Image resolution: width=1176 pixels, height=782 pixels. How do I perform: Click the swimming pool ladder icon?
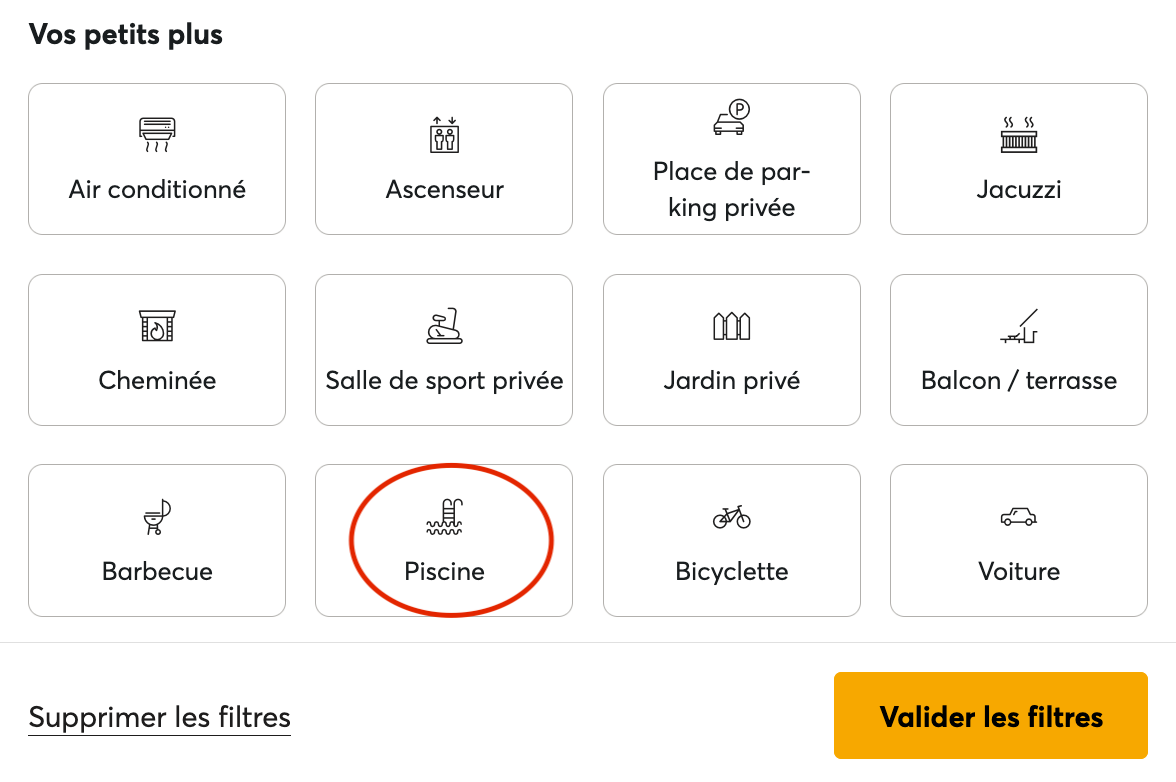pyautogui.click(x=444, y=517)
